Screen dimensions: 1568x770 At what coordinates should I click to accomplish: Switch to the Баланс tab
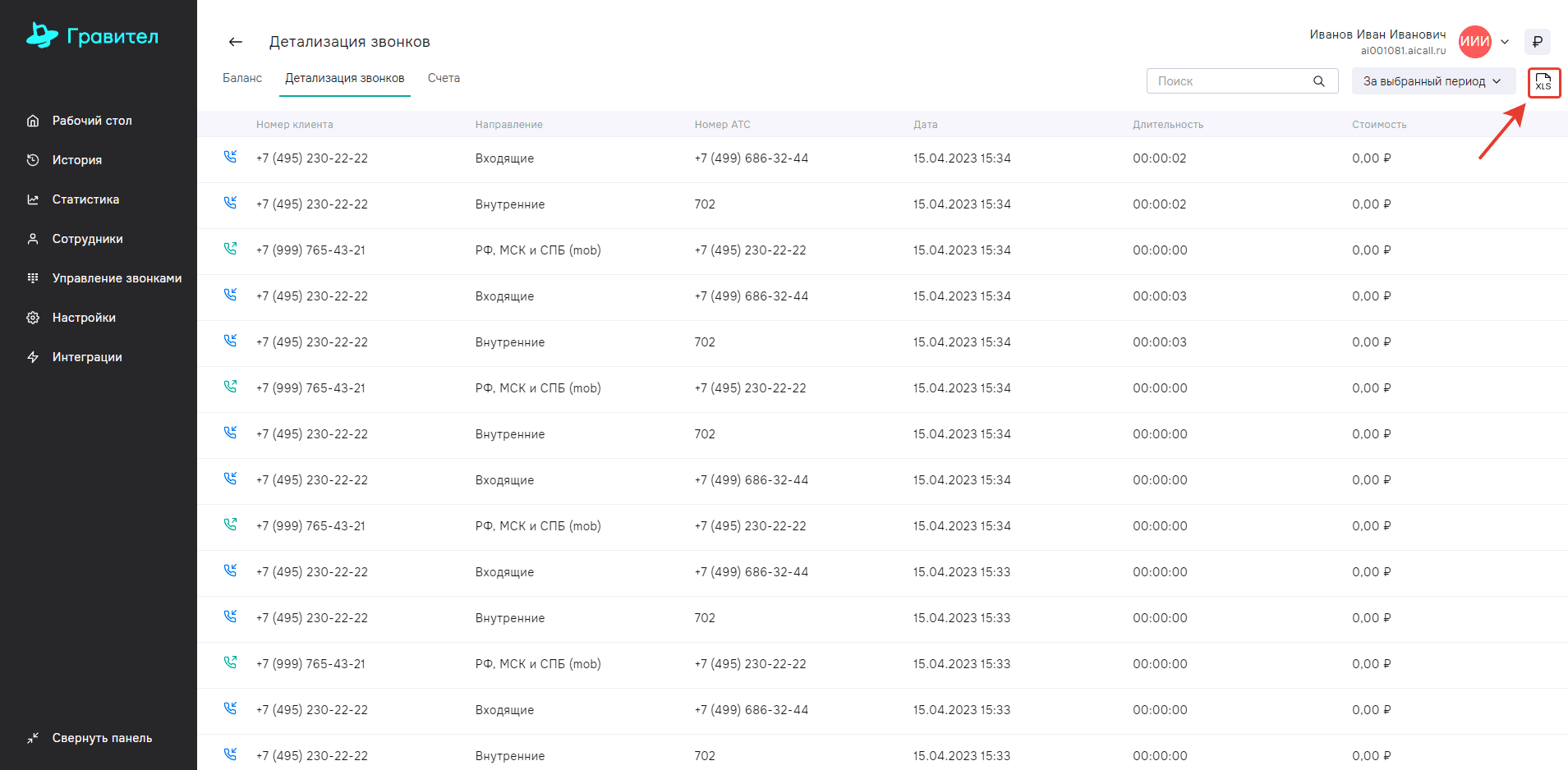point(242,78)
